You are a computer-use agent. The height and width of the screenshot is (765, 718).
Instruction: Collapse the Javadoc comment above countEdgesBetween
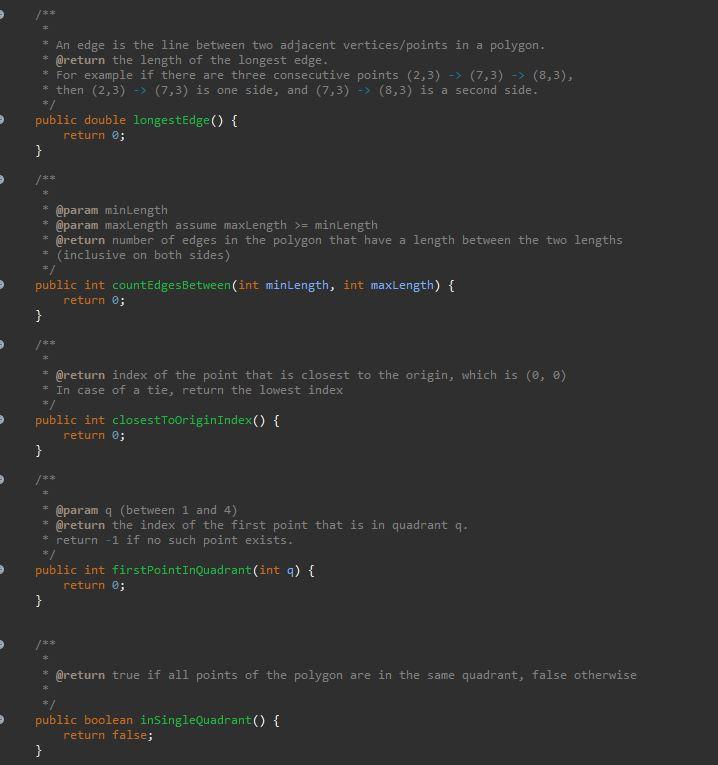[1, 179]
